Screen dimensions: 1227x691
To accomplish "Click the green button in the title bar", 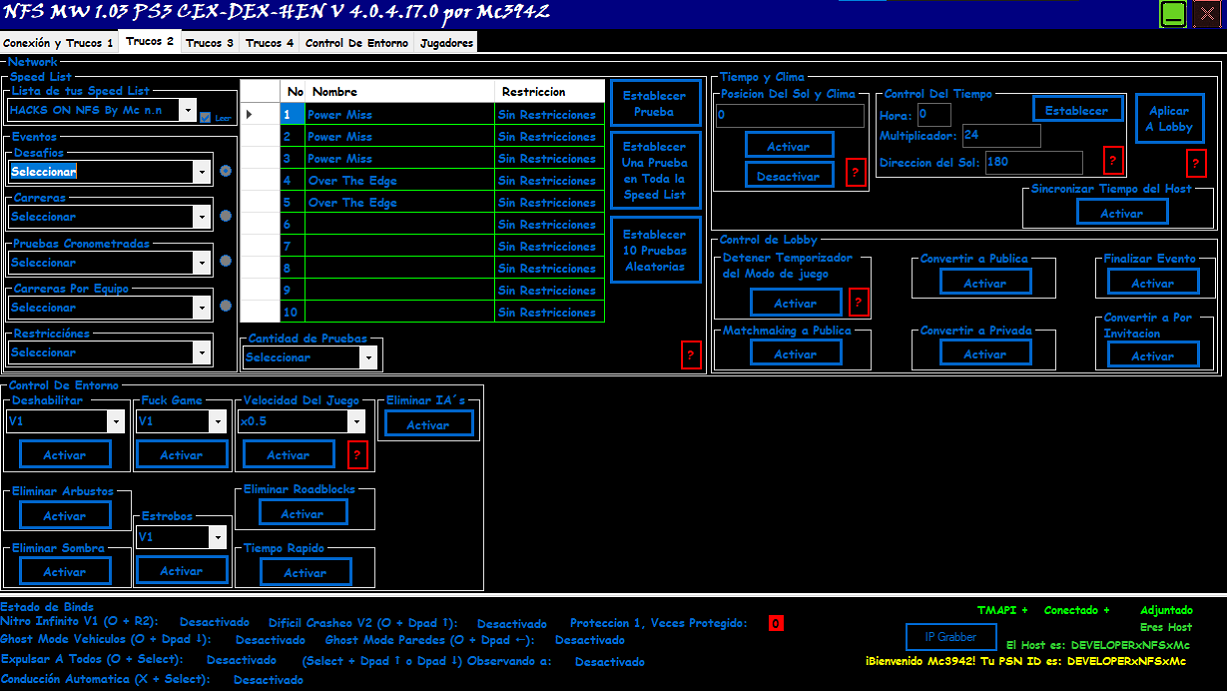I will coord(1171,14).
